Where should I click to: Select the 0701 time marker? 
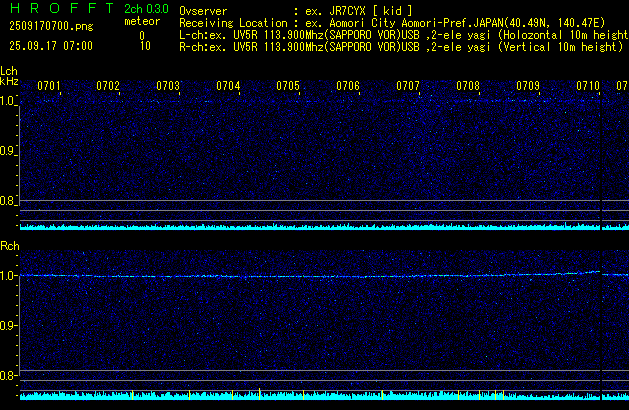point(49,86)
